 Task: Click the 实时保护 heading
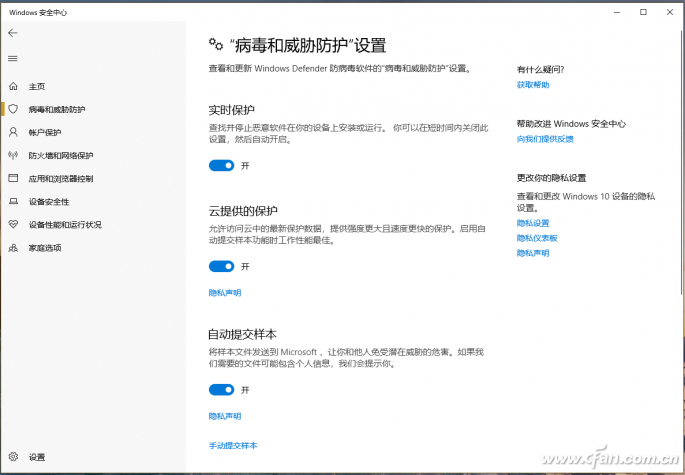pos(232,110)
